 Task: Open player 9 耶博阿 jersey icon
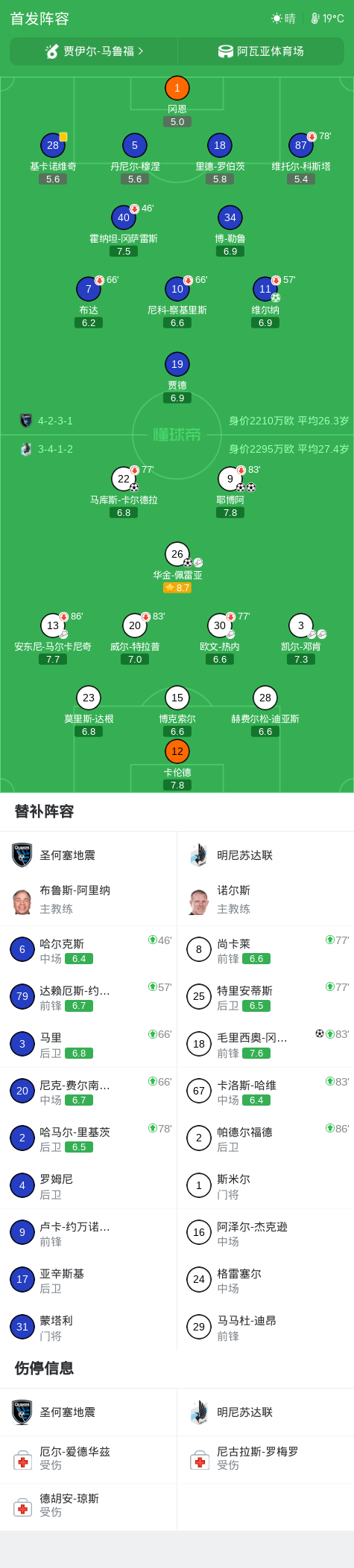(x=230, y=479)
